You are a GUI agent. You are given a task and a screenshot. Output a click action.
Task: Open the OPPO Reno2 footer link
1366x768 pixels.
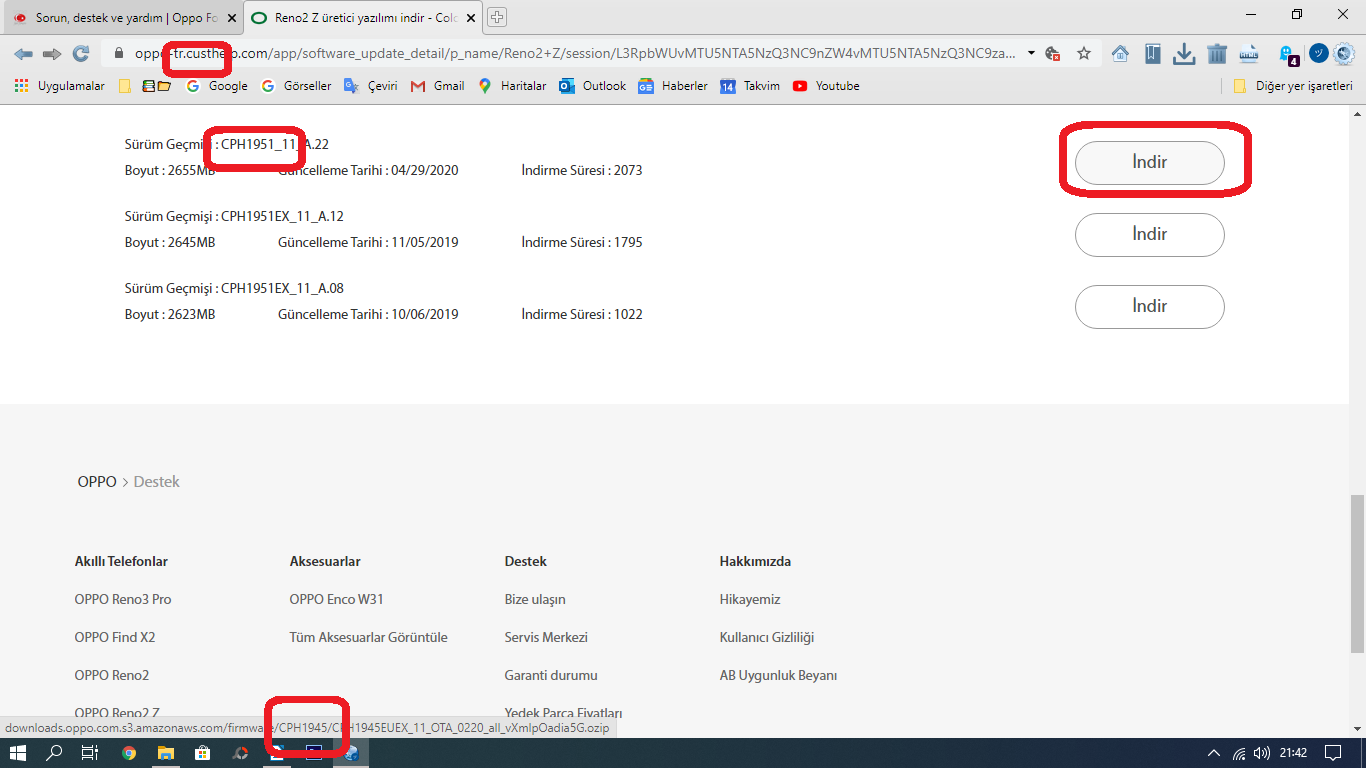112,675
